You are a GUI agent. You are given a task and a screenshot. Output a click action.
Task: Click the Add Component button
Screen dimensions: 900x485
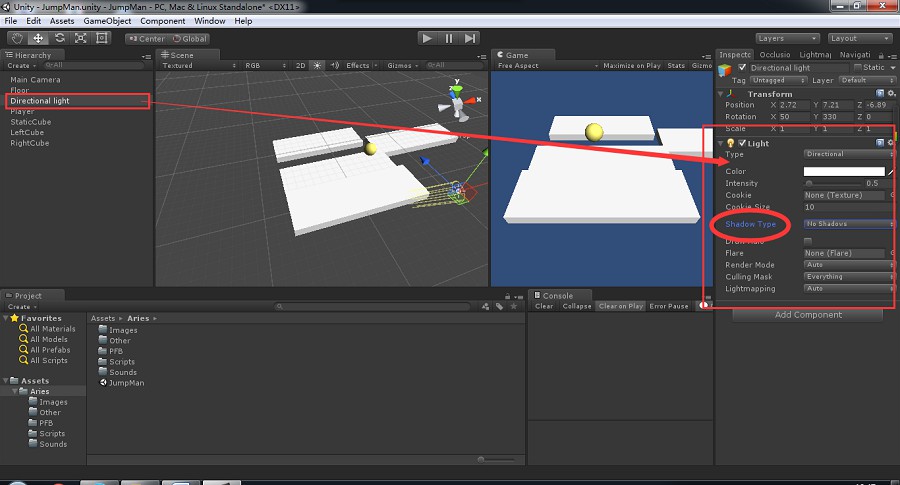(808, 315)
